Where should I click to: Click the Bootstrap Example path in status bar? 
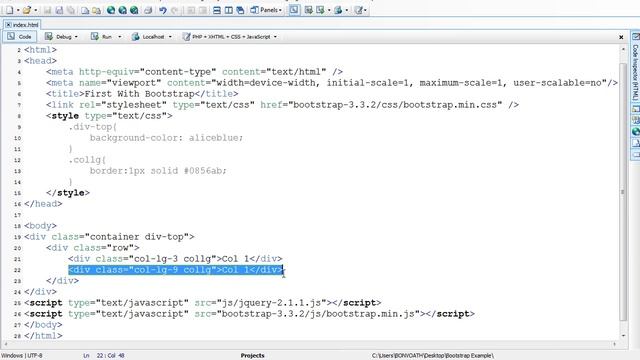(x=433, y=356)
